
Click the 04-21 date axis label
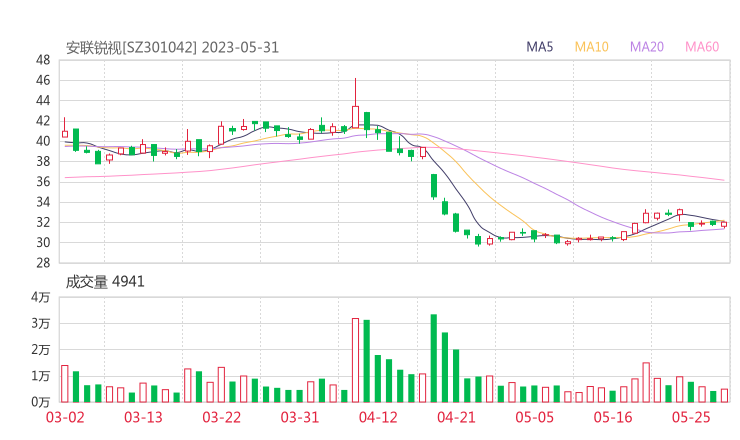tap(456, 417)
